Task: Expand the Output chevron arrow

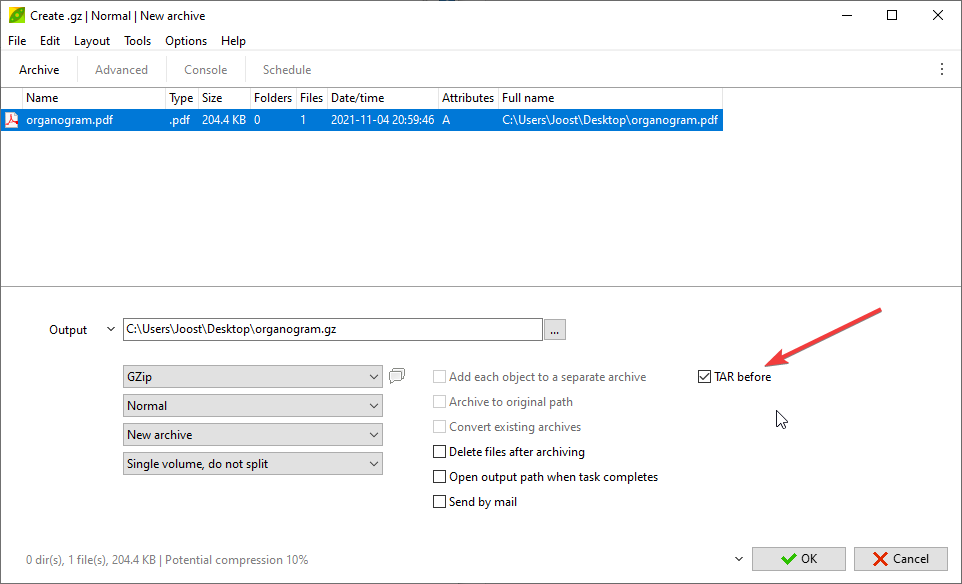Action: [x=110, y=330]
